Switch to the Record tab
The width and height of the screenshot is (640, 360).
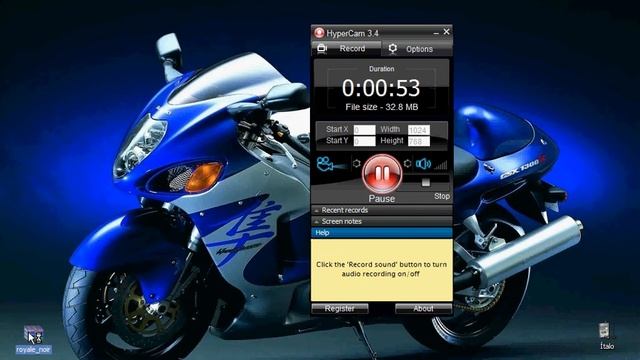tap(346, 49)
